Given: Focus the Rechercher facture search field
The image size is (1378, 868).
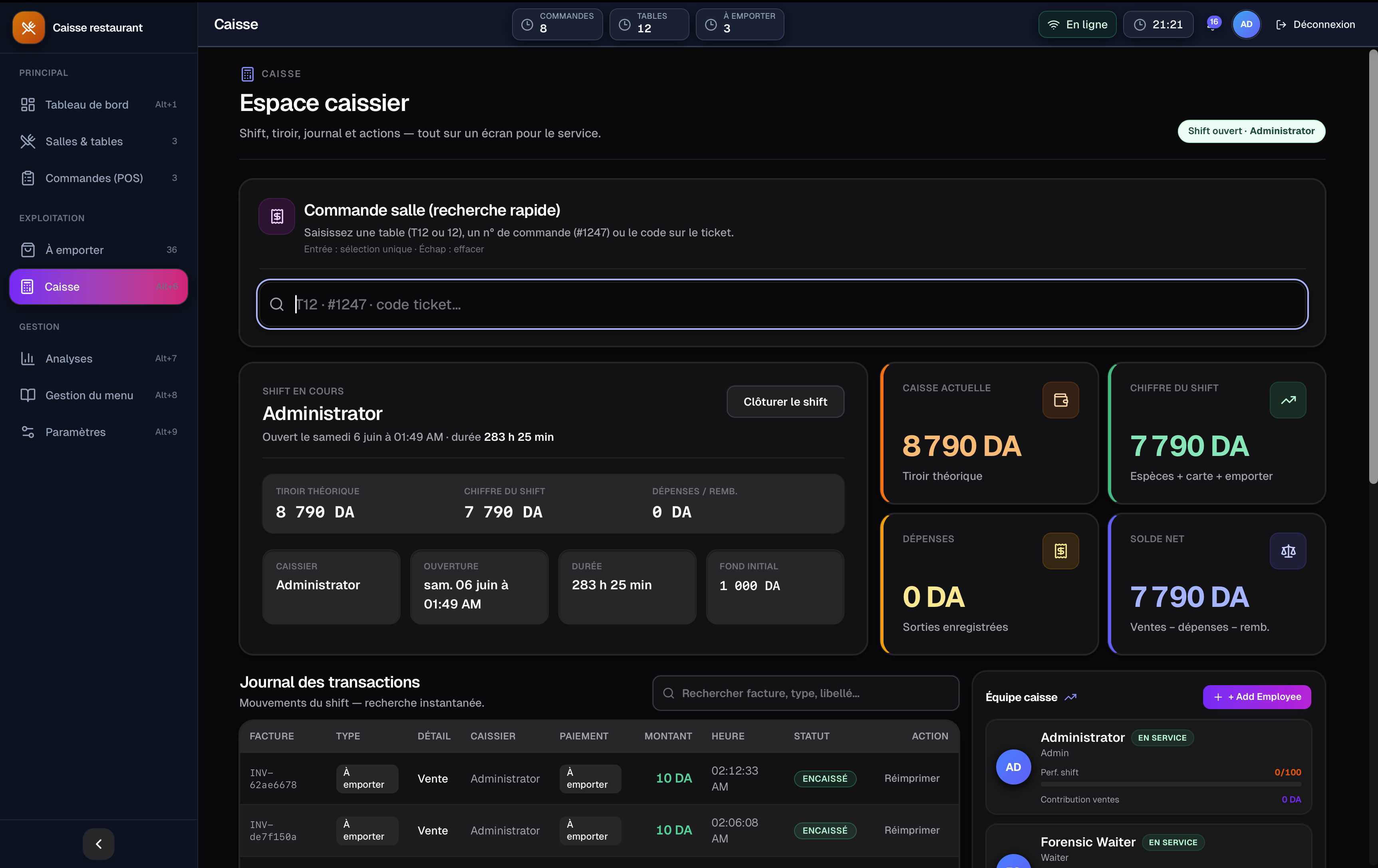Looking at the screenshot, I should pos(806,694).
